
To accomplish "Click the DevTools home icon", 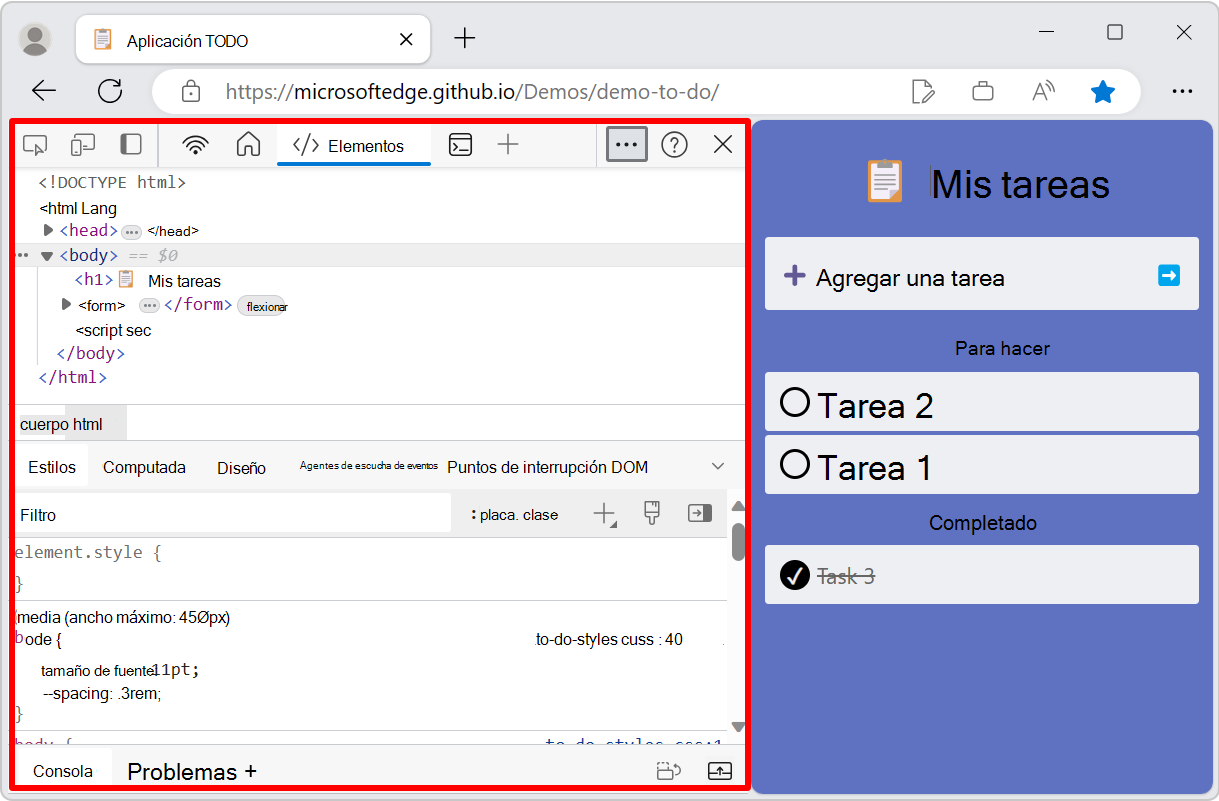I will 248,144.
